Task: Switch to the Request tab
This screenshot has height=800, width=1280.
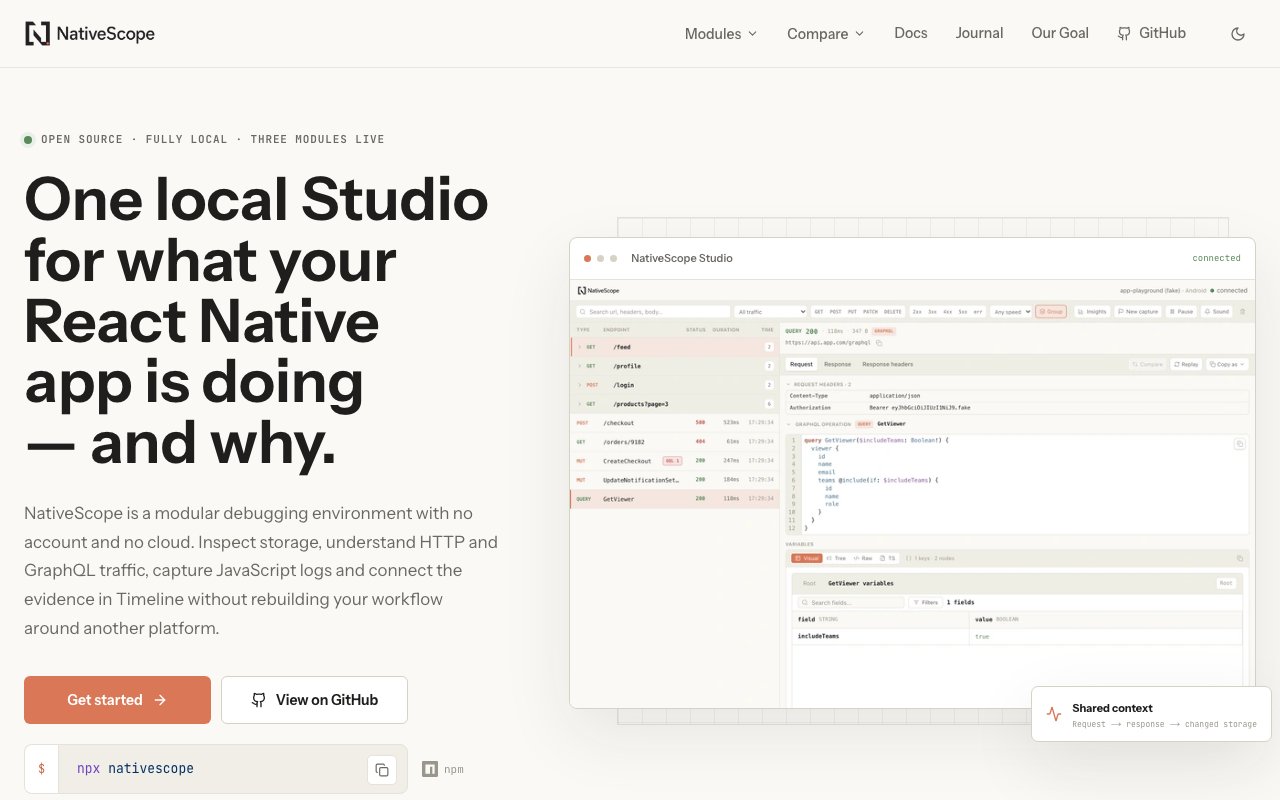Action: 801,364
